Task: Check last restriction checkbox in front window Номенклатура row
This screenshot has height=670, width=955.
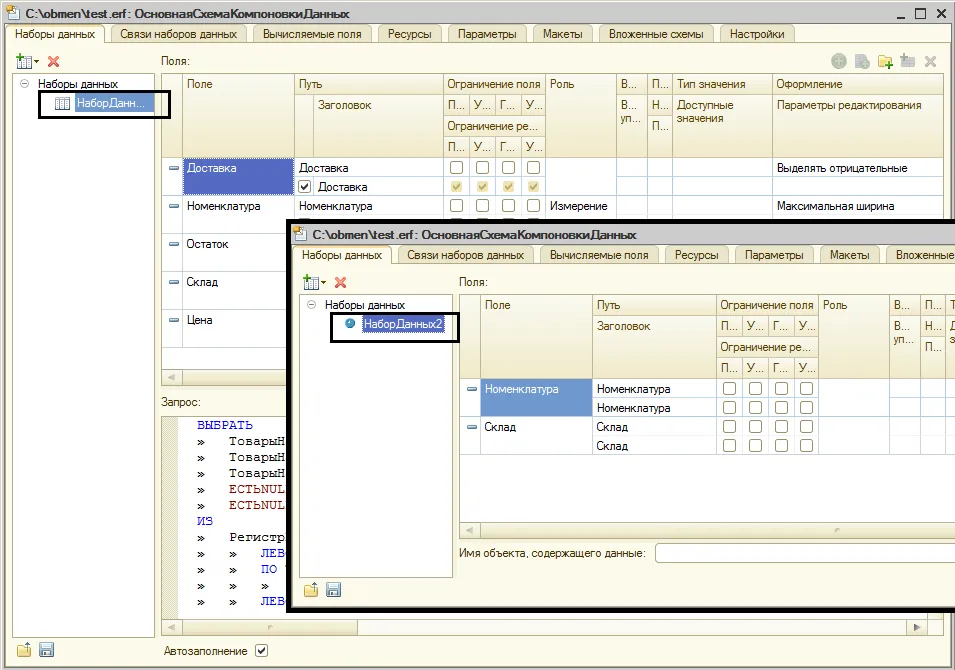Action: [x=806, y=389]
